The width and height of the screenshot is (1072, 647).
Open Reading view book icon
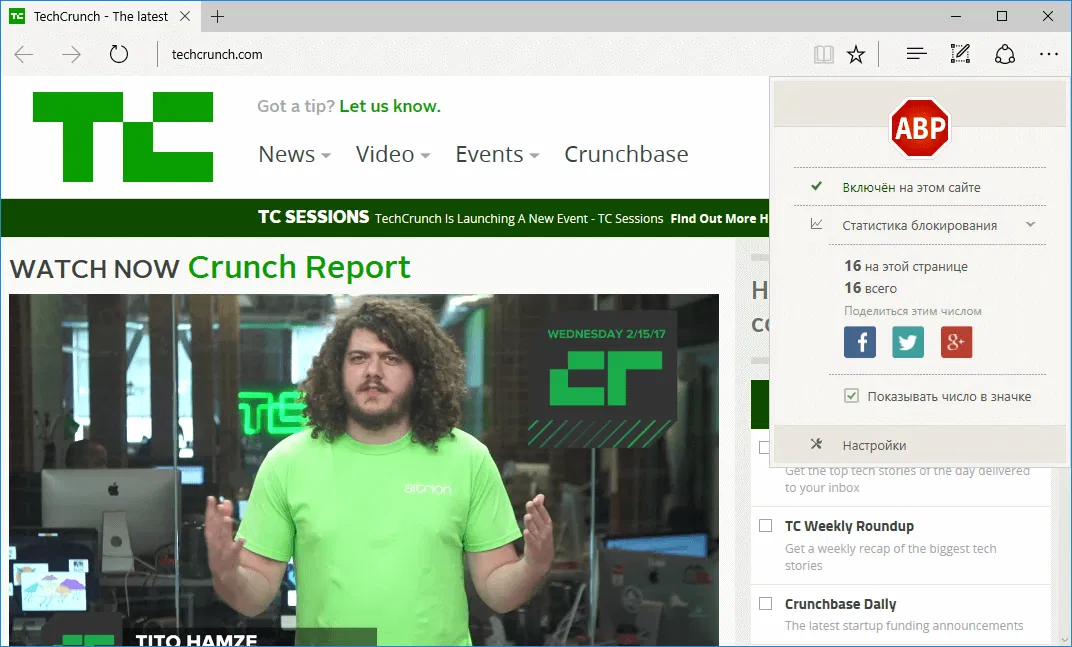(x=823, y=54)
